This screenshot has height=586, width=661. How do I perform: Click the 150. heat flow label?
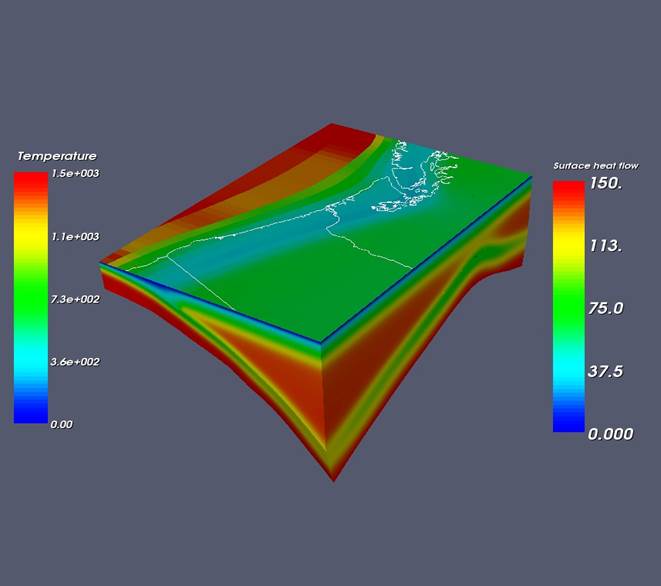point(606,183)
